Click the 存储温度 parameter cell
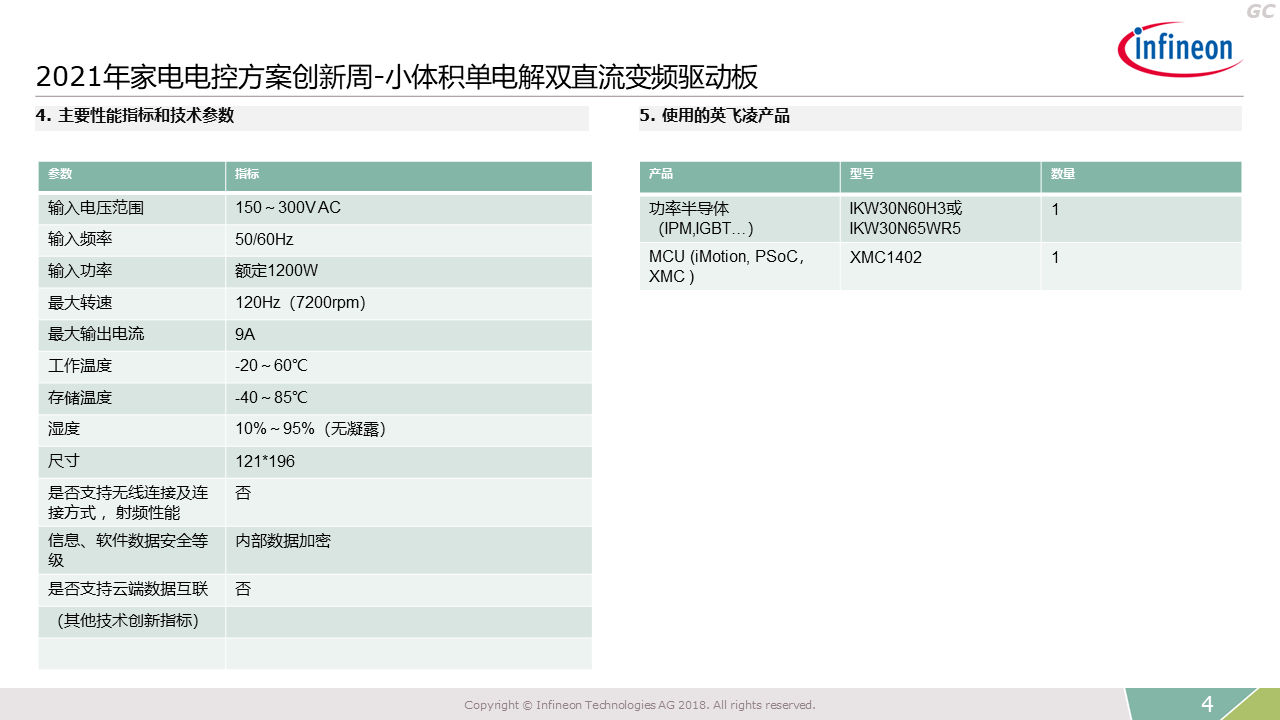Viewport: 1280px width, 720px height. 132,399
